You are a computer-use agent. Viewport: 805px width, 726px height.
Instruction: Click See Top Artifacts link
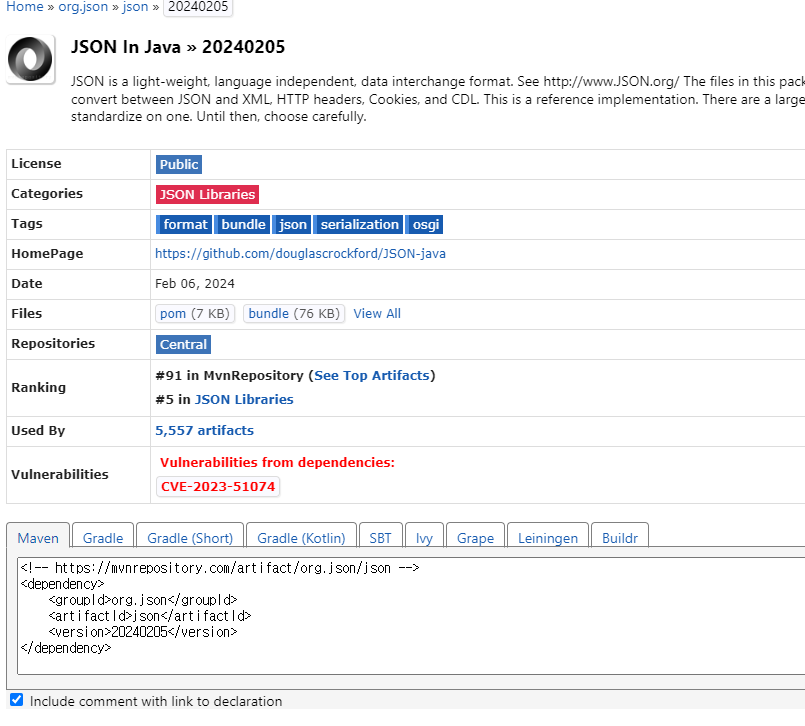372,376
